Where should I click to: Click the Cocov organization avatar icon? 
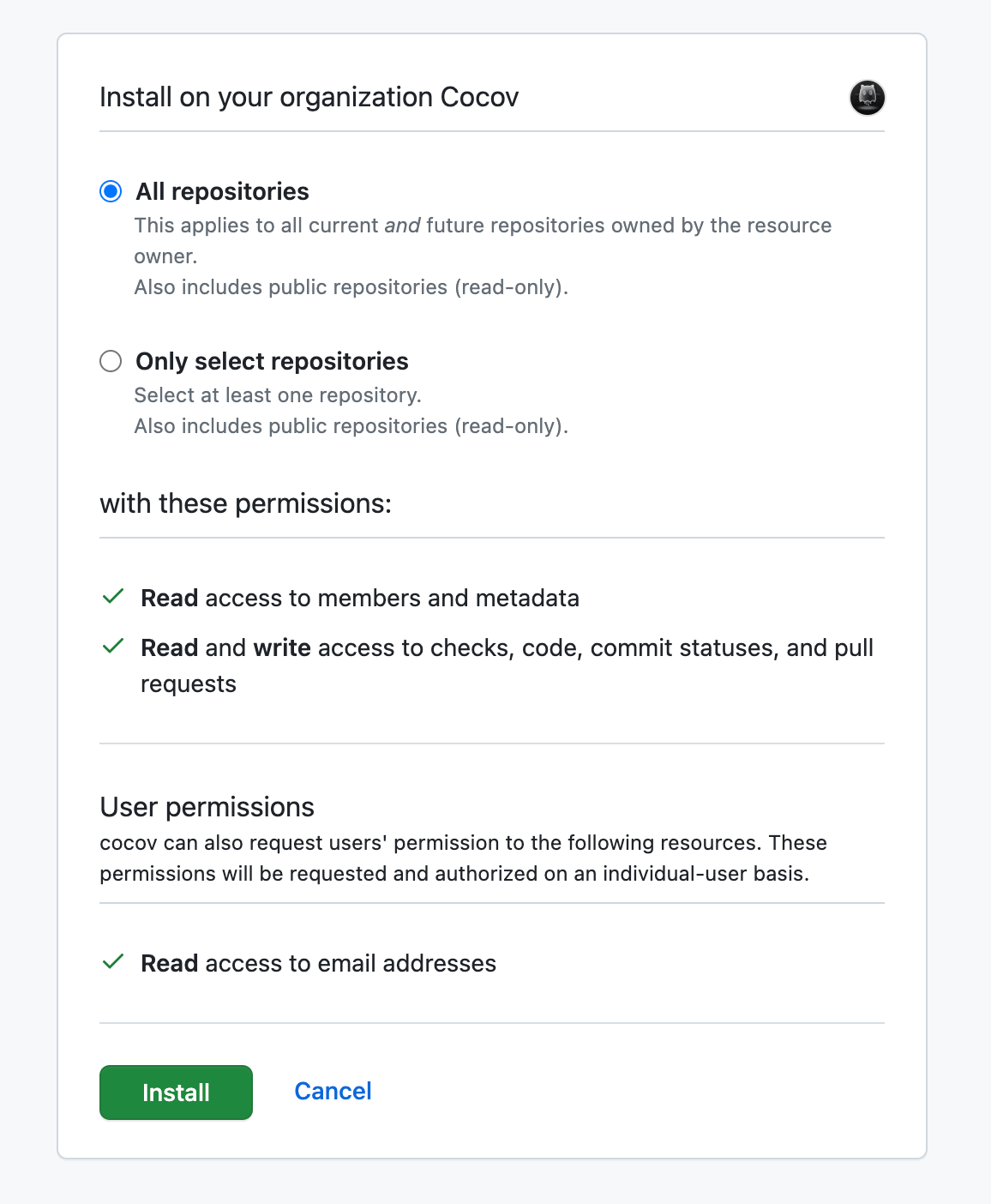coord(867,98)
